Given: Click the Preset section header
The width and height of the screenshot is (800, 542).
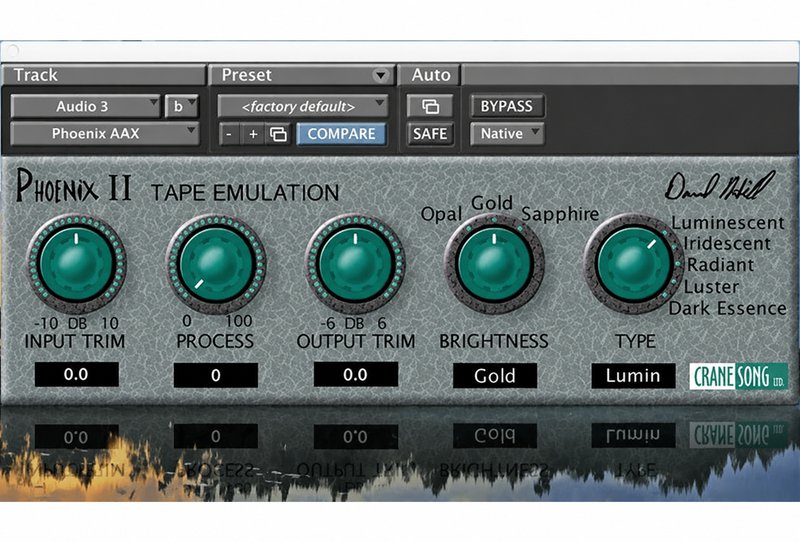Looking at the screenshot, I should coord(302,75).
